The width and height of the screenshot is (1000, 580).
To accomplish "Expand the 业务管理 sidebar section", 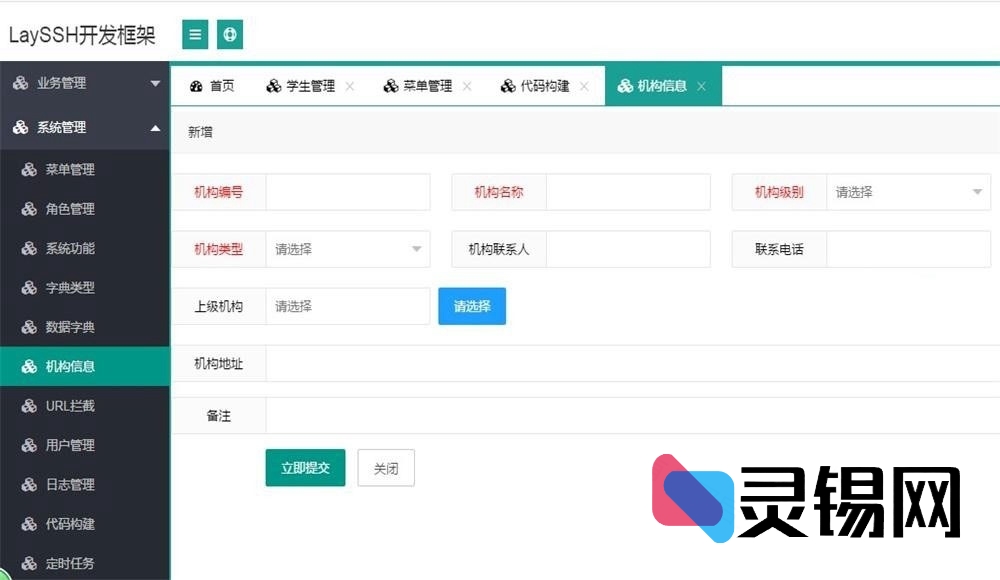I will tap(60, 84).
